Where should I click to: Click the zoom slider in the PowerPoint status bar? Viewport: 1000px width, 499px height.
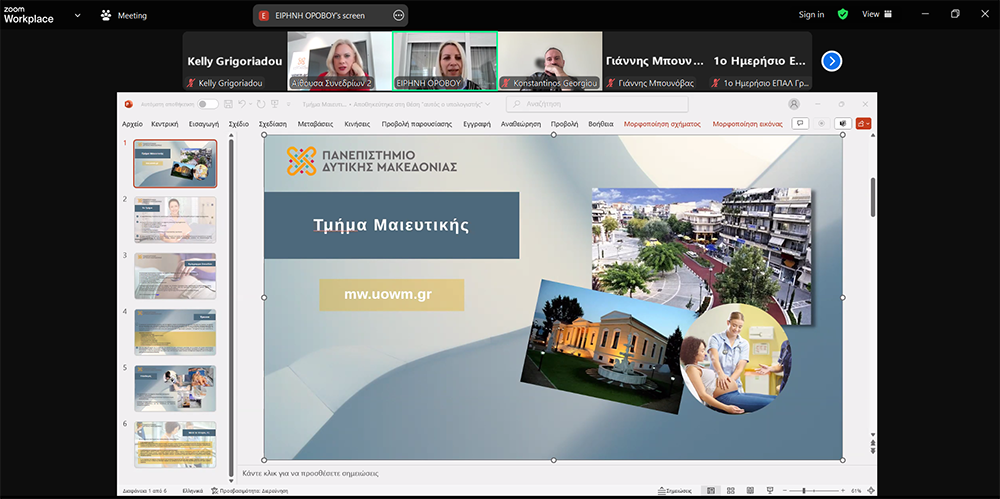(805, 490)
